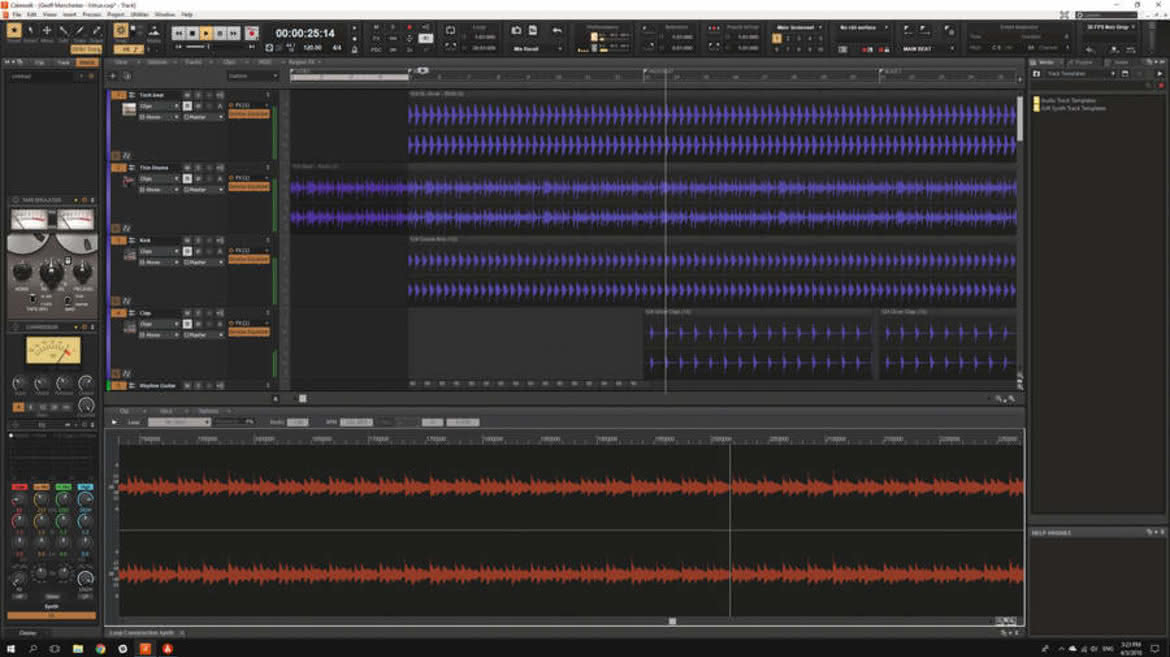
Task: Select the Draw tool
Action: click(80, 31)
